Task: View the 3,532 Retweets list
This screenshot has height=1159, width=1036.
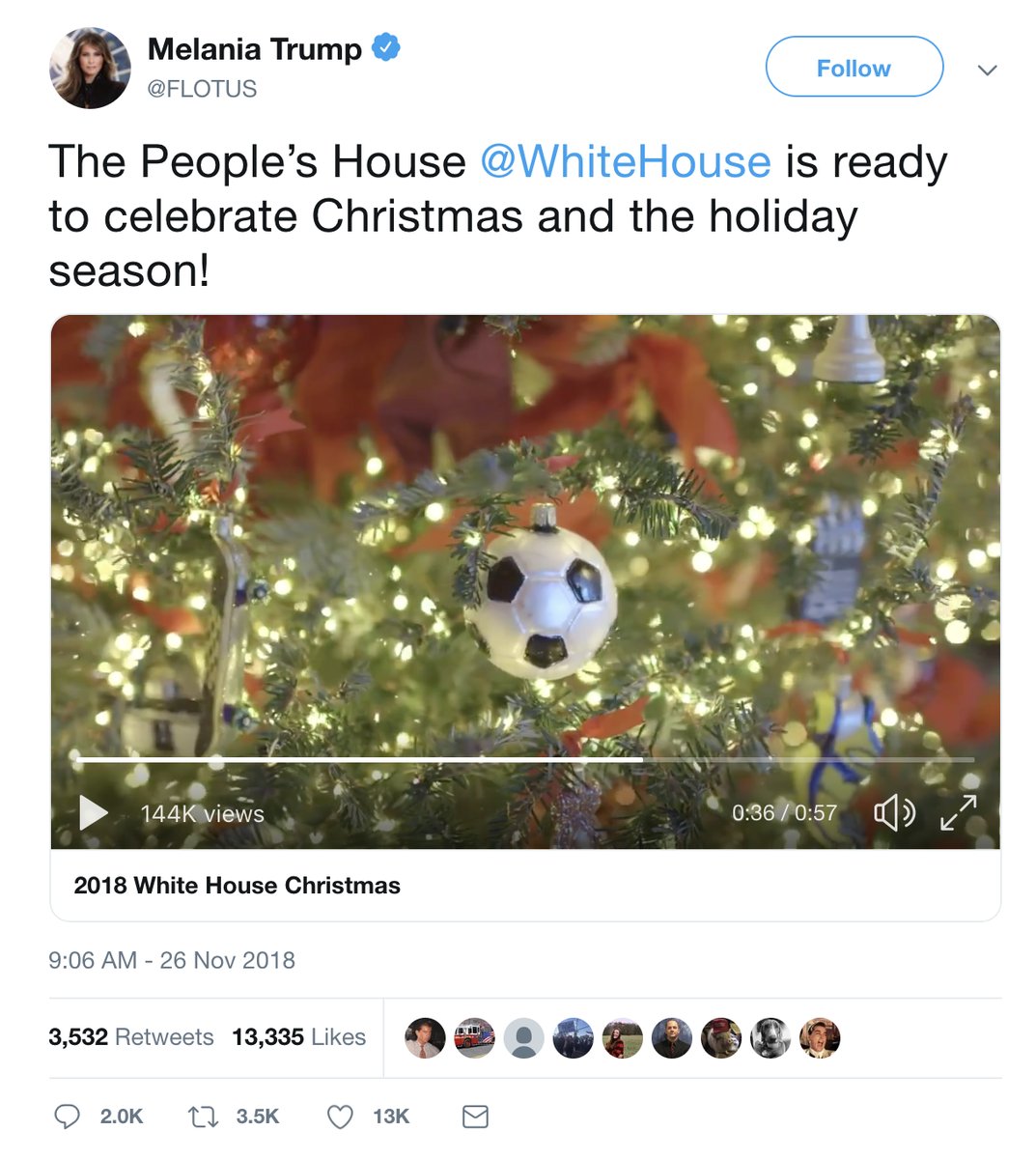Action: click(x=131, y=1036)
